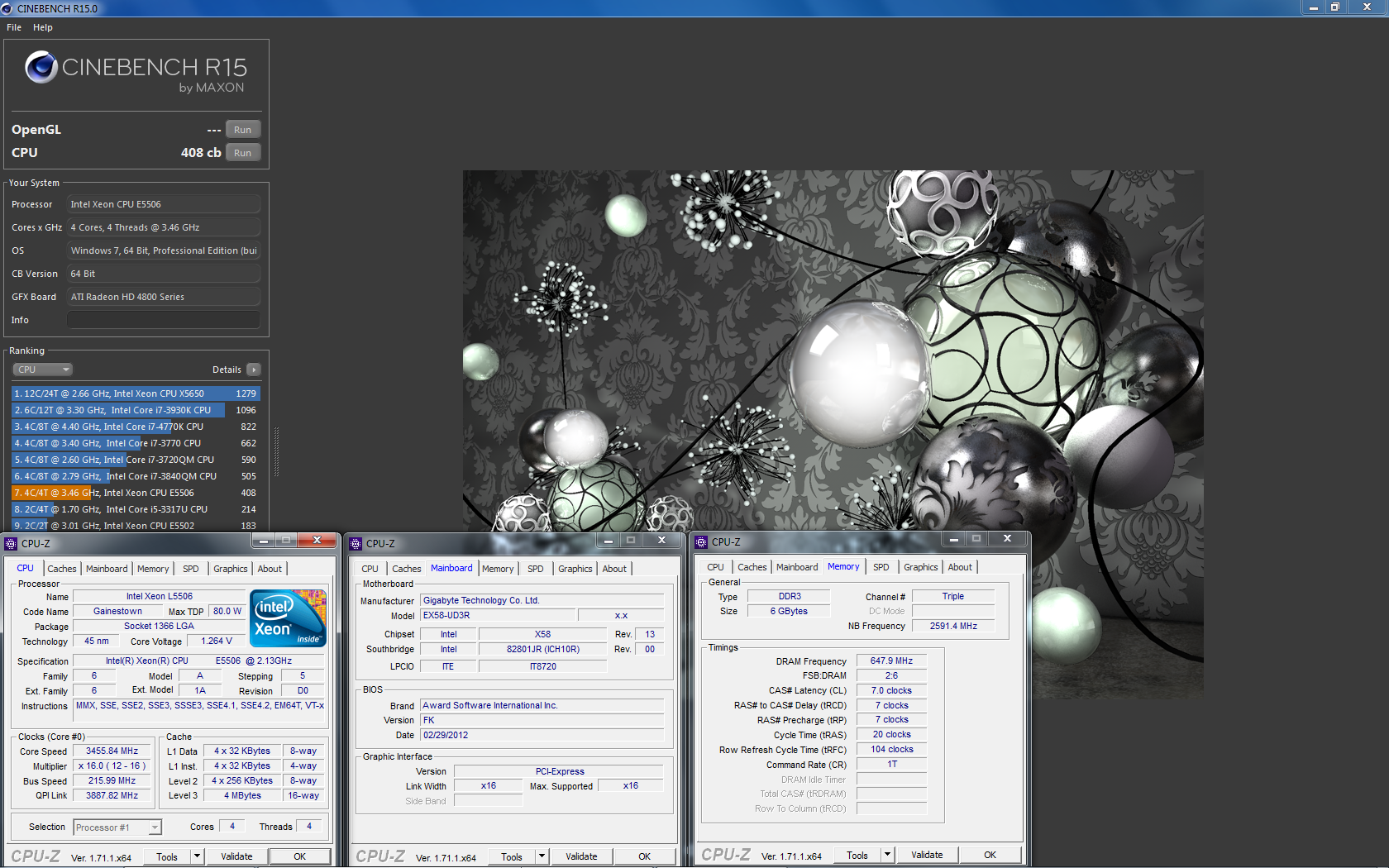Open the Graphics tab in the right CPU-Z window
Viewport: 1389px width, 868px height.
[x=921, y=567]
